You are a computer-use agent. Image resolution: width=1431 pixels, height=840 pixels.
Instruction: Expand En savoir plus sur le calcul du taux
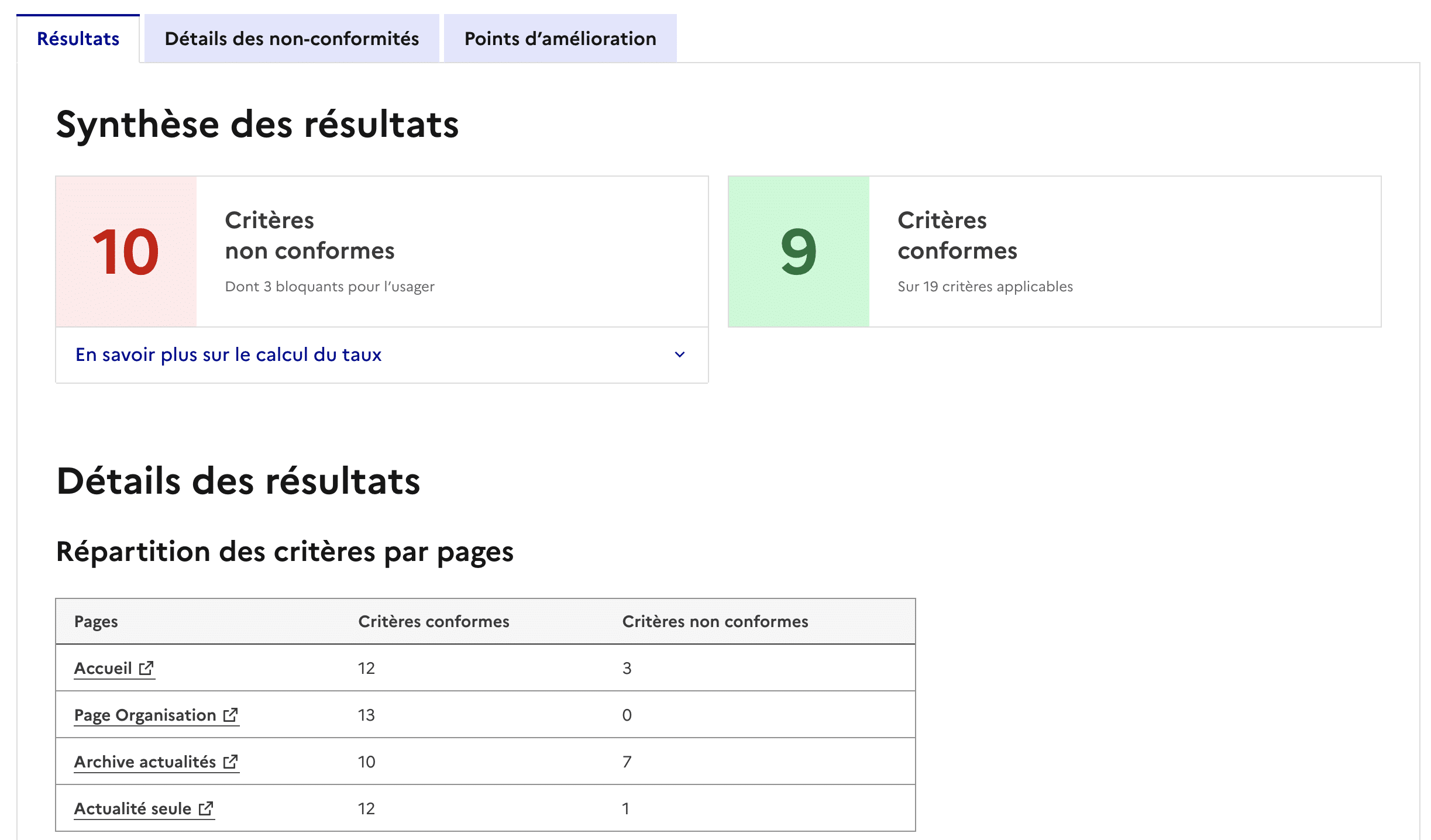pos(382,354)
